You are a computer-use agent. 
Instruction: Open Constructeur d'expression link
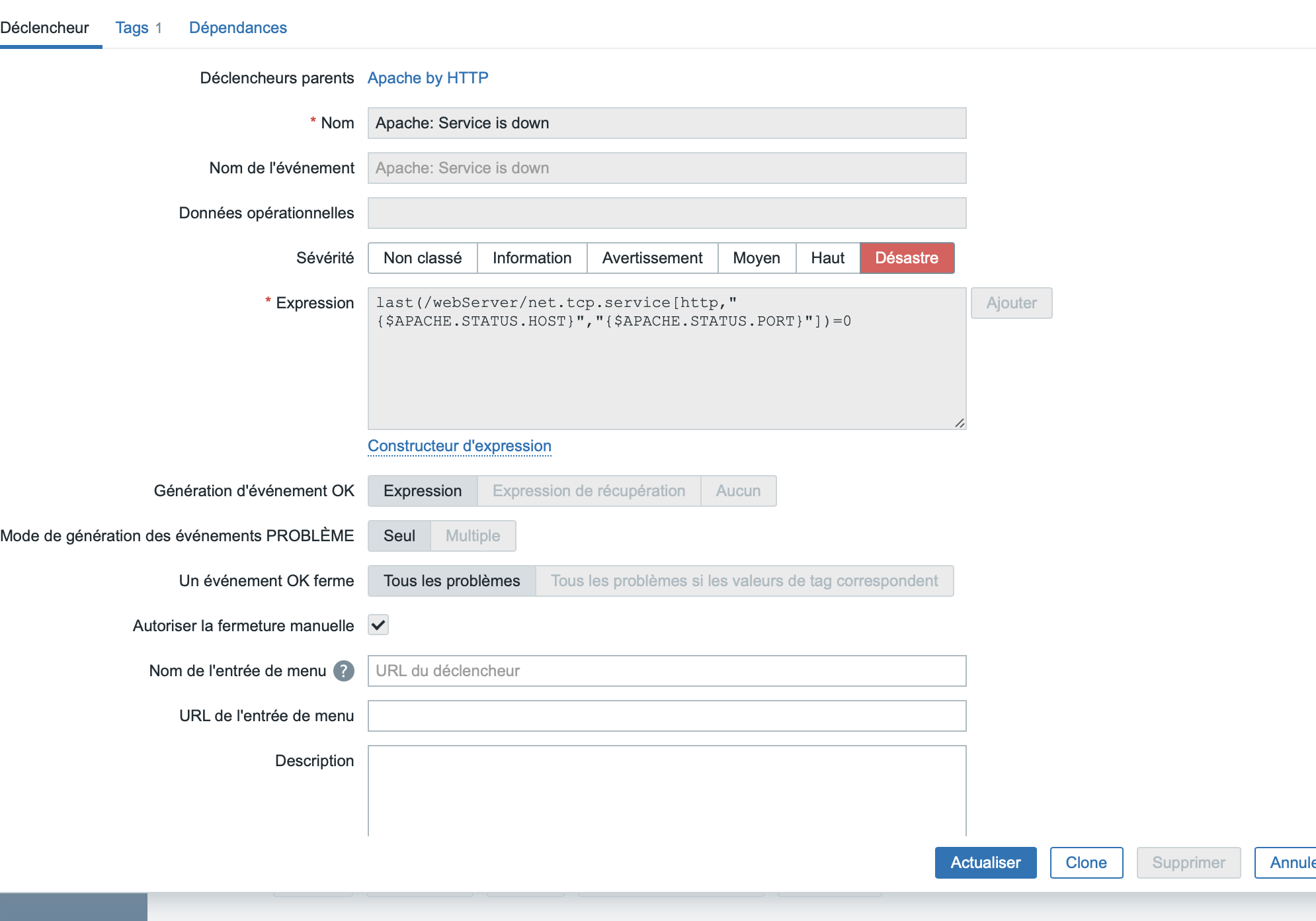[459, 446]
